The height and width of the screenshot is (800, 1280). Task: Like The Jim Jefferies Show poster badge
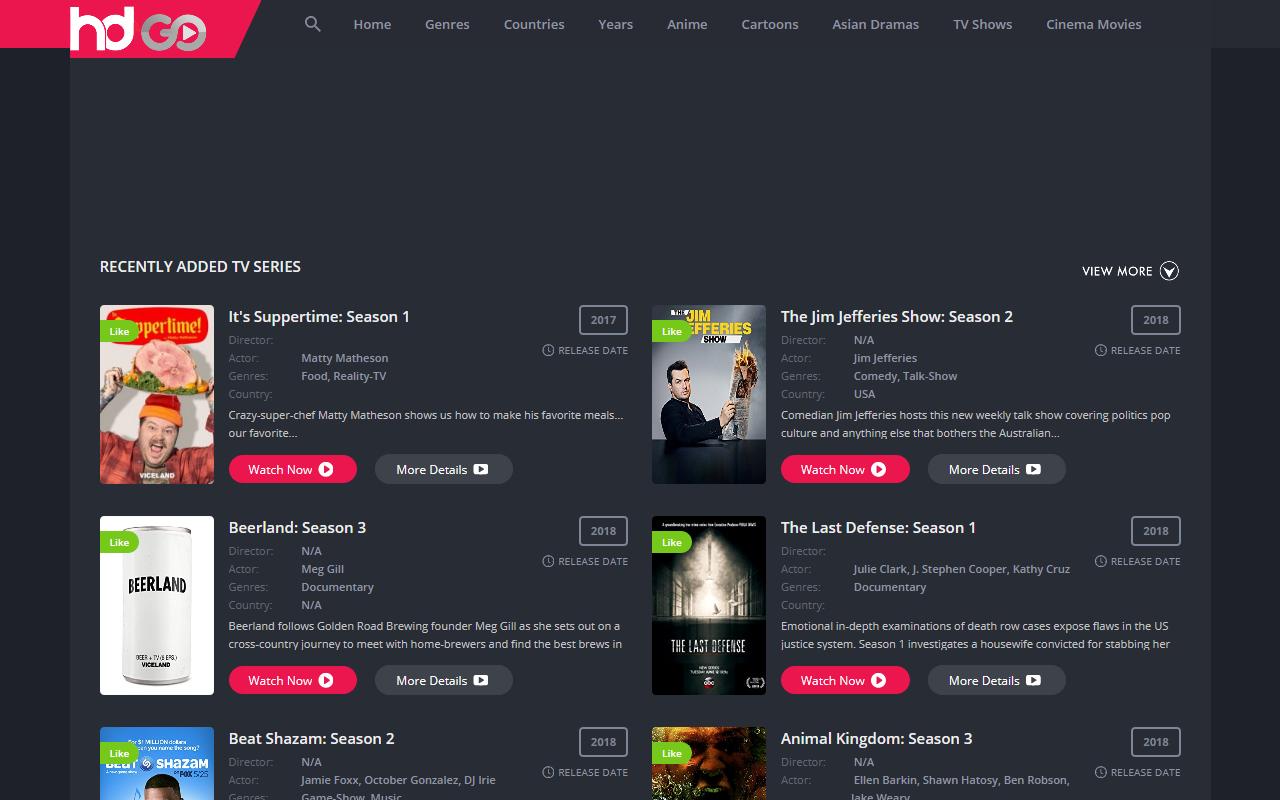pyautogui.click(x=671, y=331)
